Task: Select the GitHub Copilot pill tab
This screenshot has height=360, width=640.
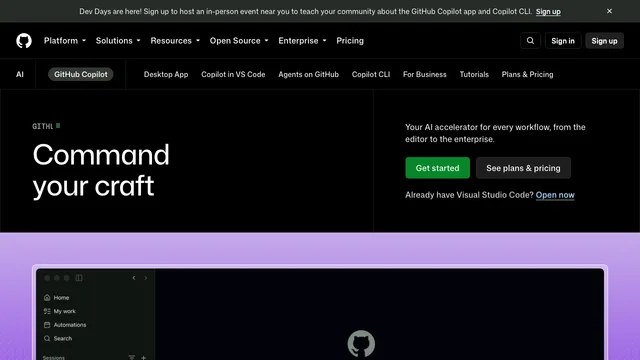Action: point(81,74)
